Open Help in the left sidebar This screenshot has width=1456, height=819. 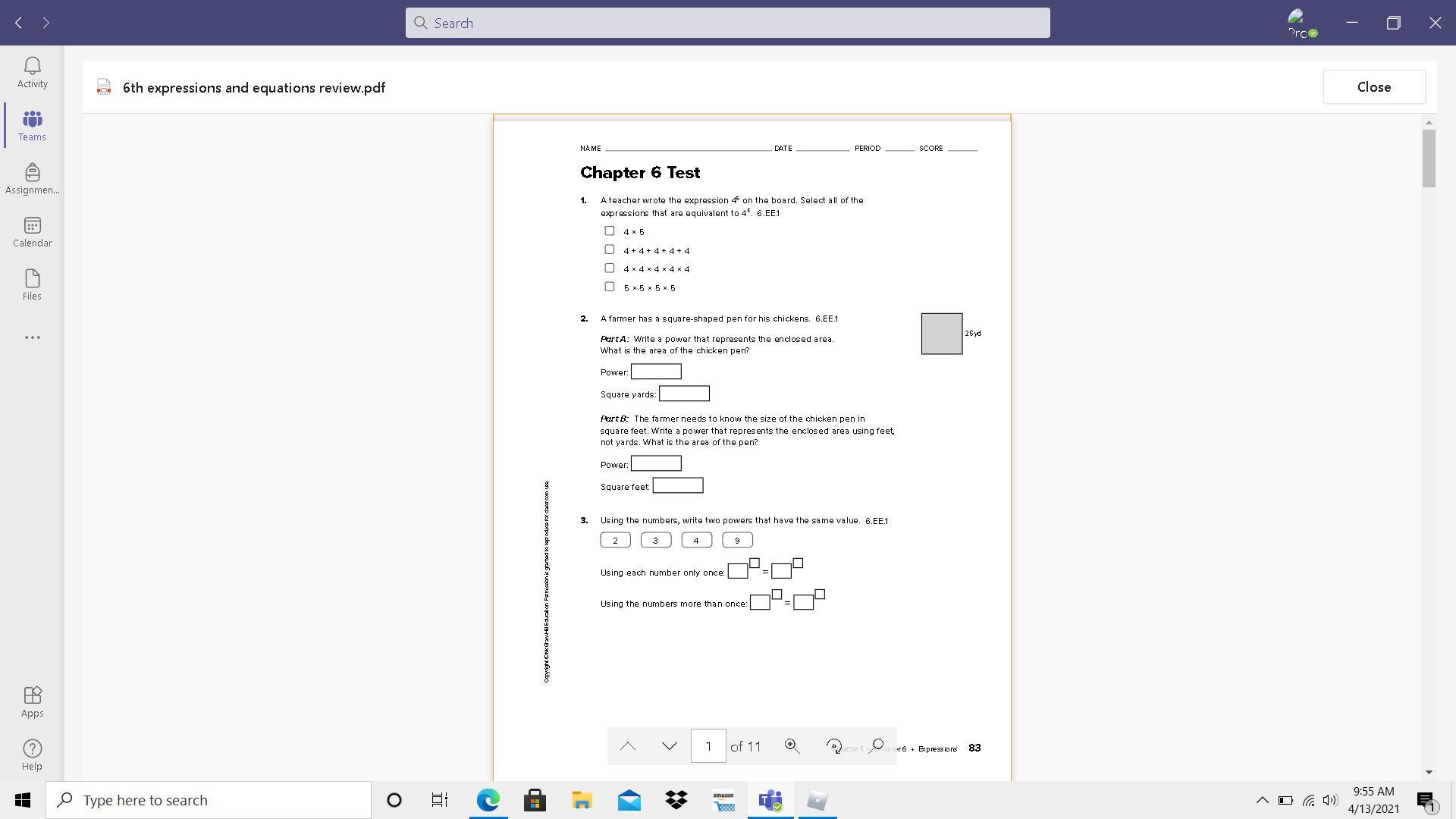(x=32, y=755)
